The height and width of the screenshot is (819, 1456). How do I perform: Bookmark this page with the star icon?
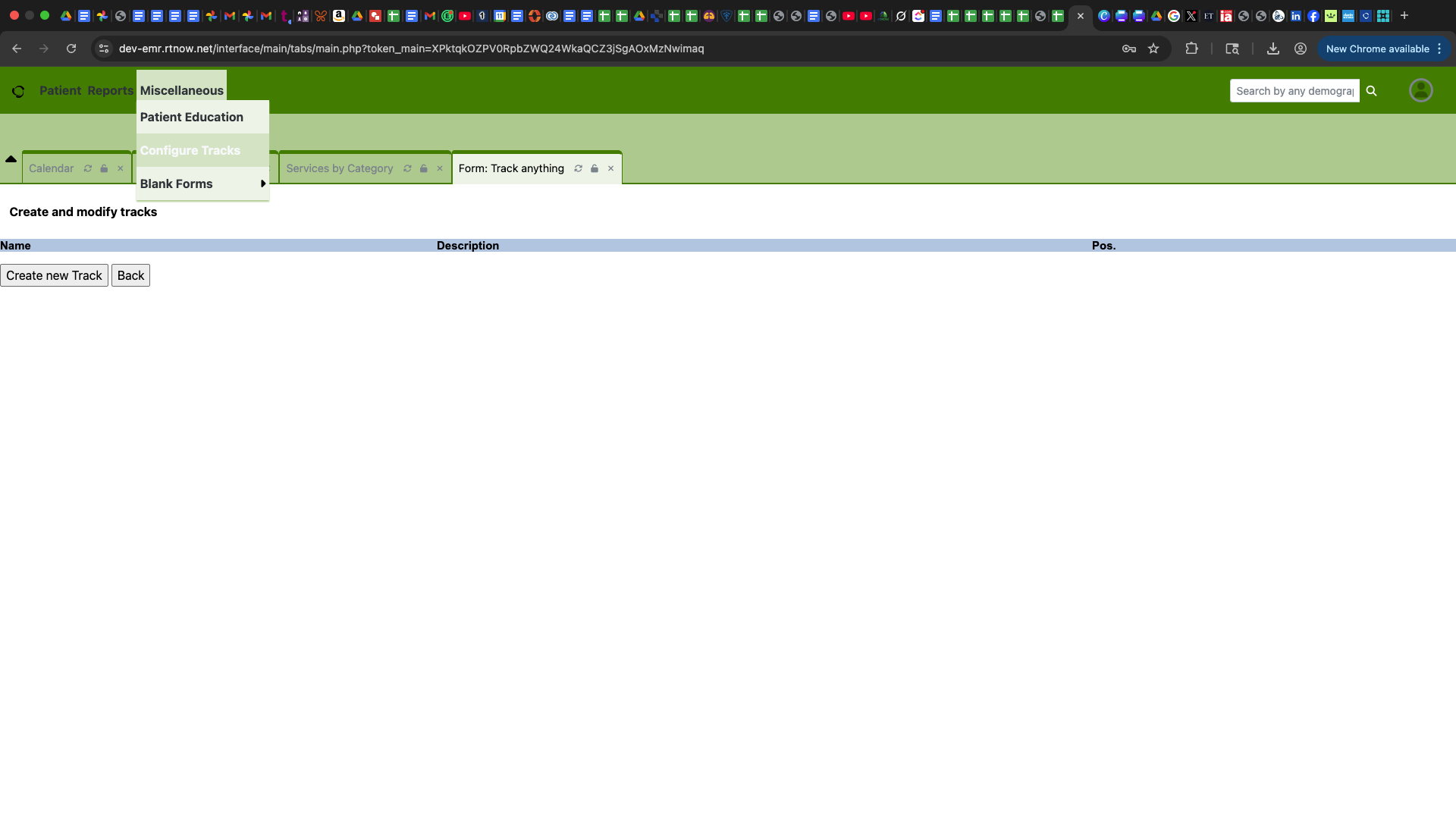1153,49
